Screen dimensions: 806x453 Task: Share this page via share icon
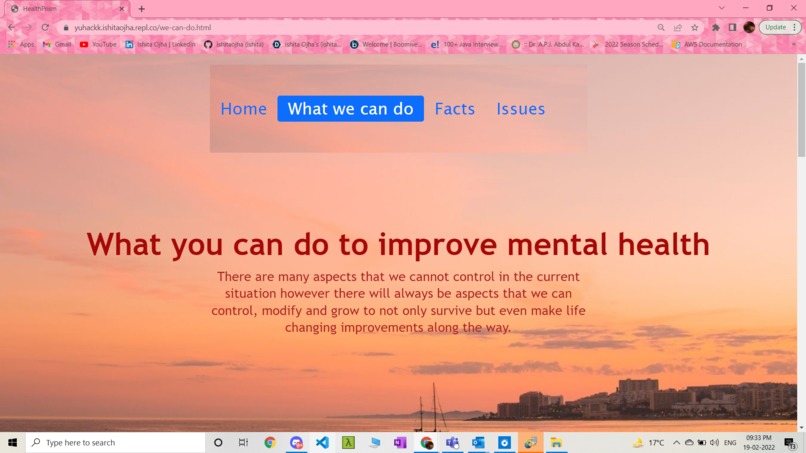point(678,27)
